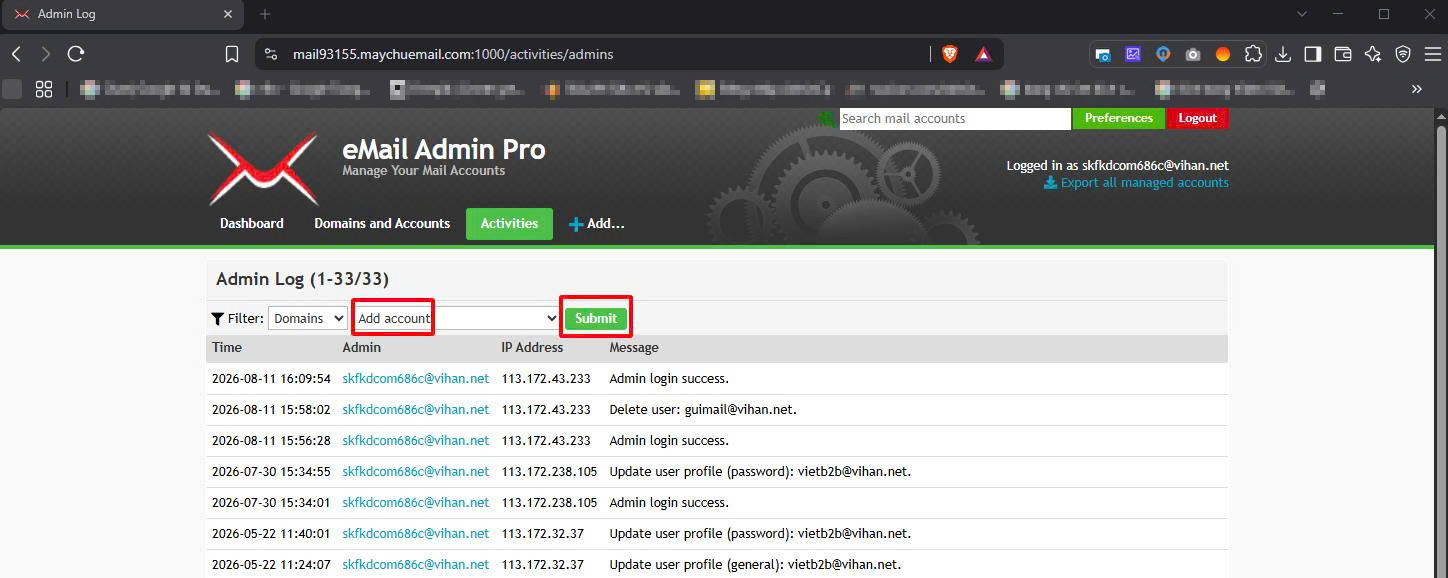Click the Time column header
Image resolution: width=1448 pixels, height=578 pixels.
227,348
